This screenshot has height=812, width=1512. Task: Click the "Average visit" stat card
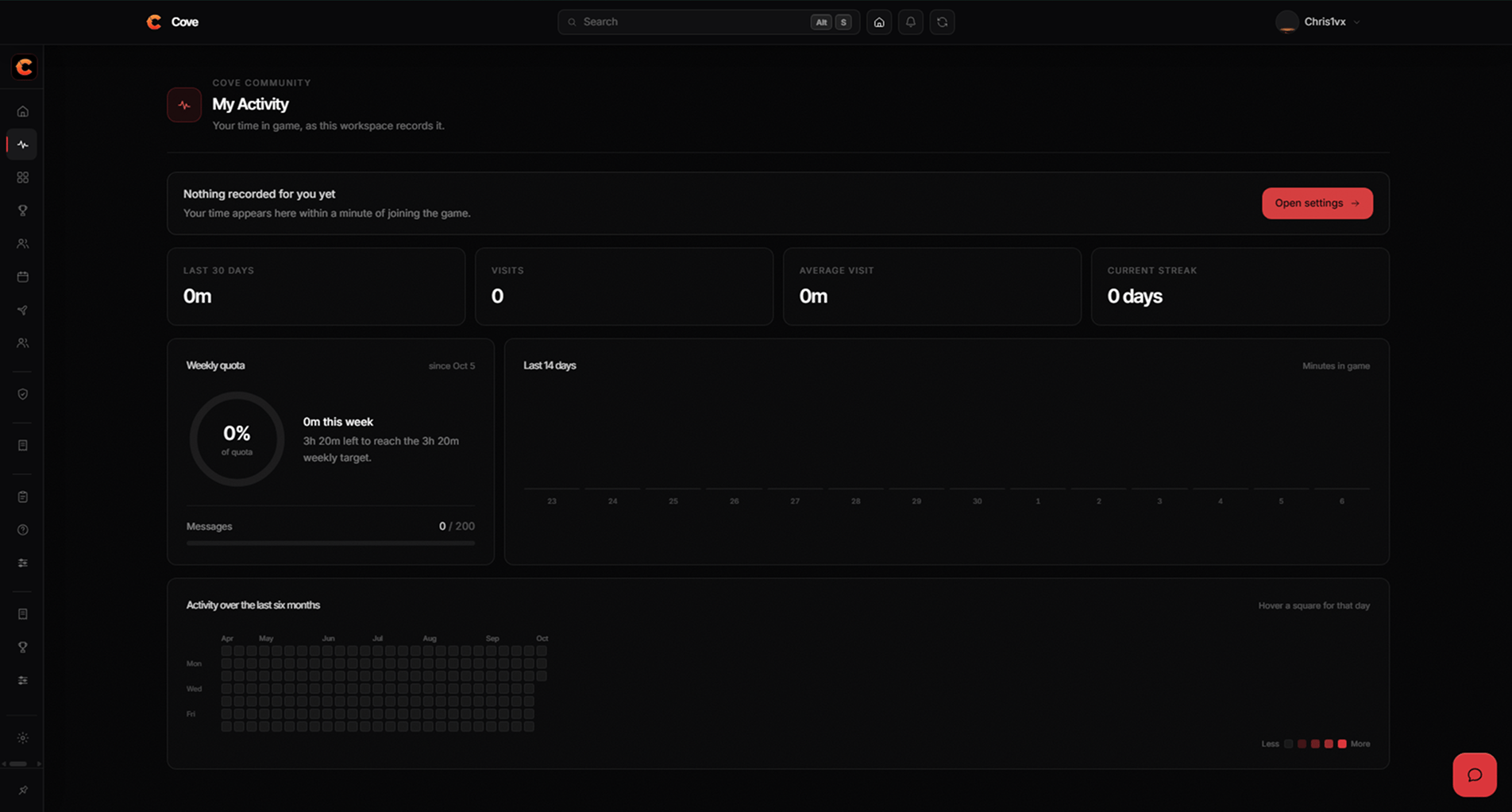932,287
